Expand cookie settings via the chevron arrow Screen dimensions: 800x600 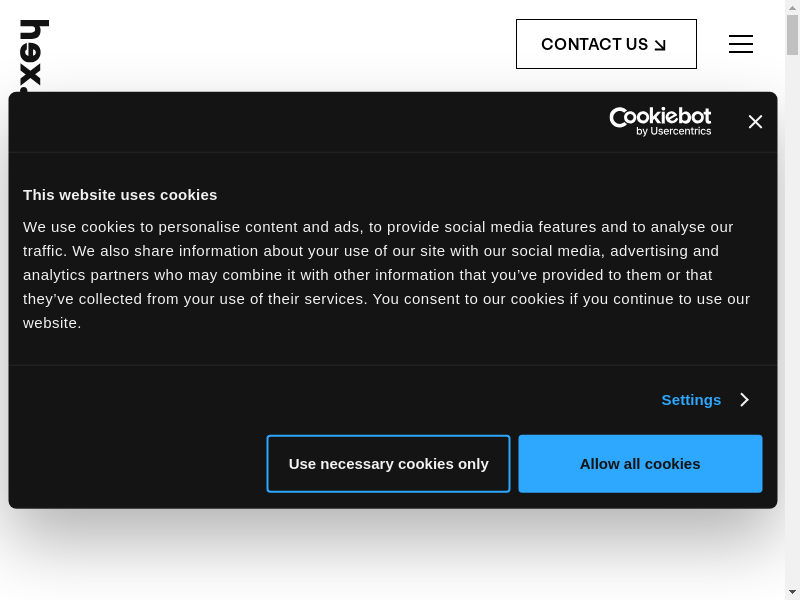(745, 400)
